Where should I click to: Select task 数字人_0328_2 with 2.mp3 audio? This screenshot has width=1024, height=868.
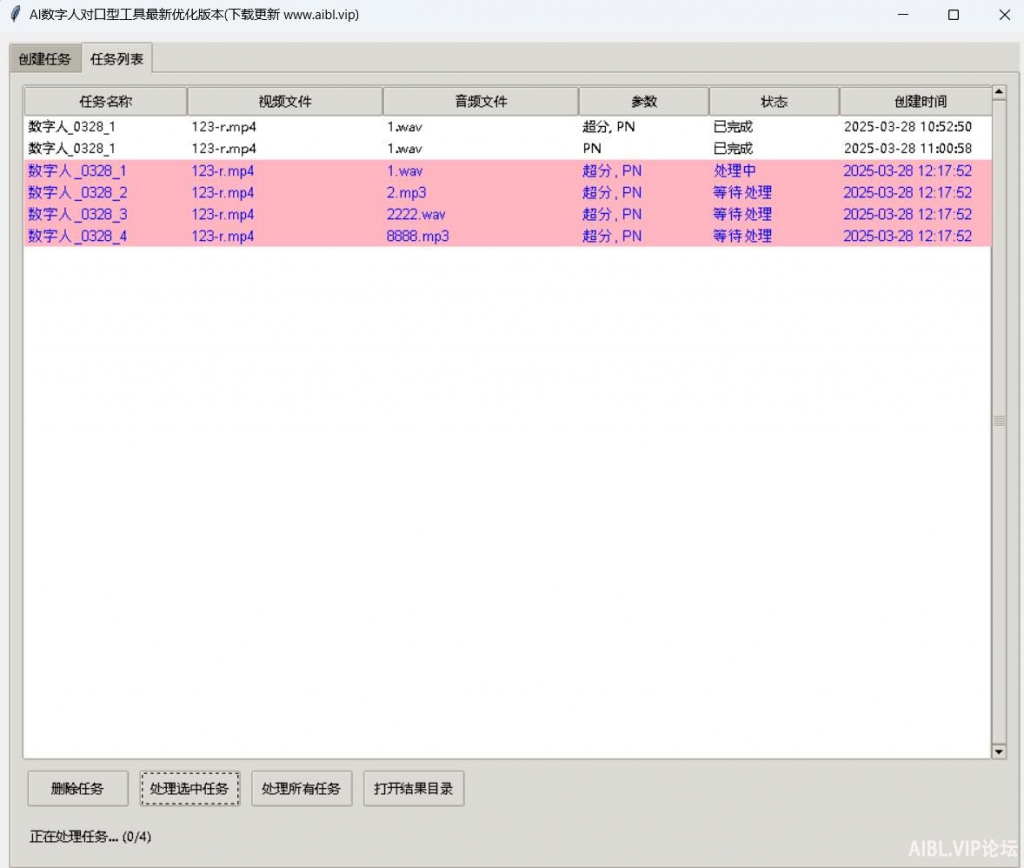pos(500,193)
